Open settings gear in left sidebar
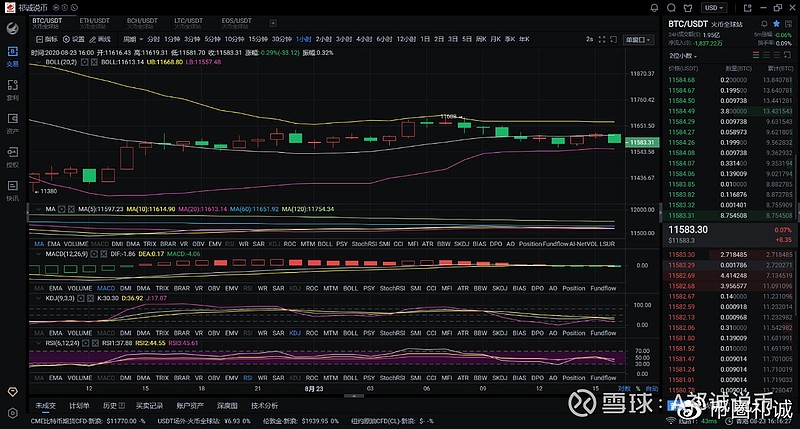This screenshot has width=800, height=429. (x=12, y=411)
